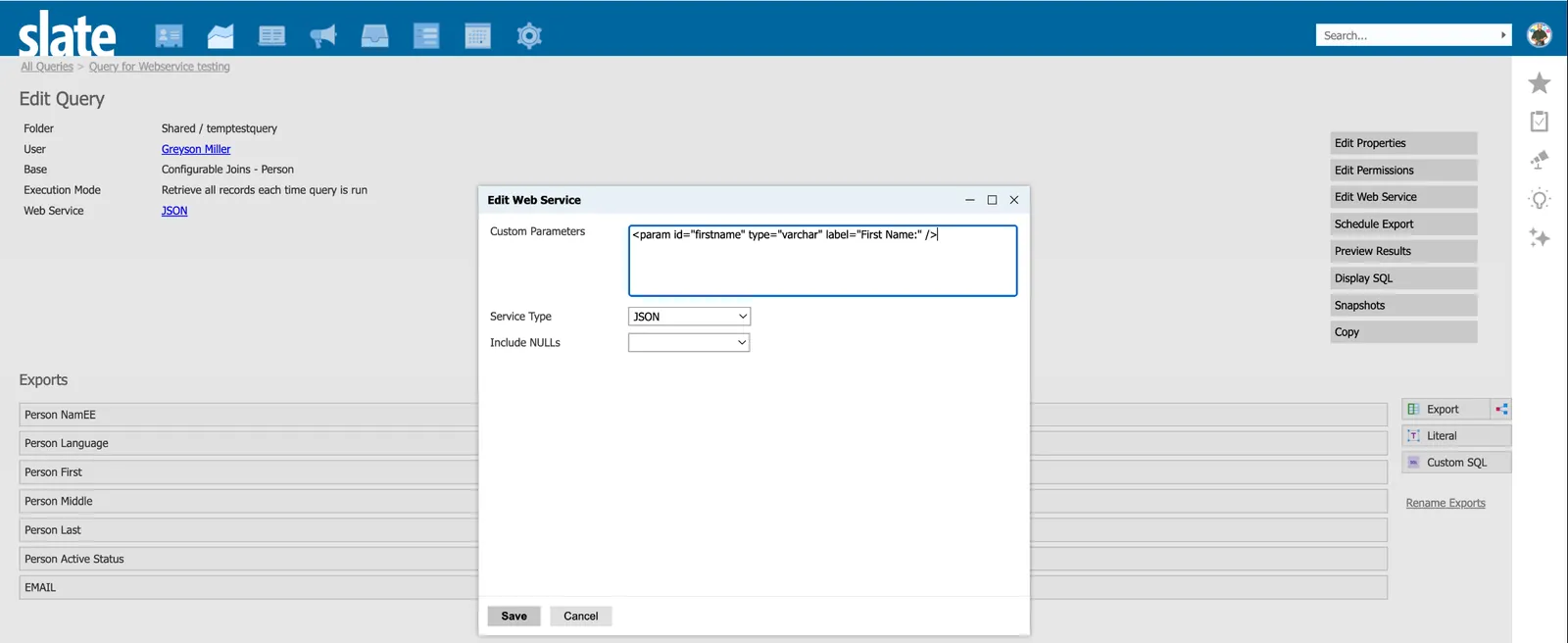Open the Records (person card) icon

coord(169,36)
